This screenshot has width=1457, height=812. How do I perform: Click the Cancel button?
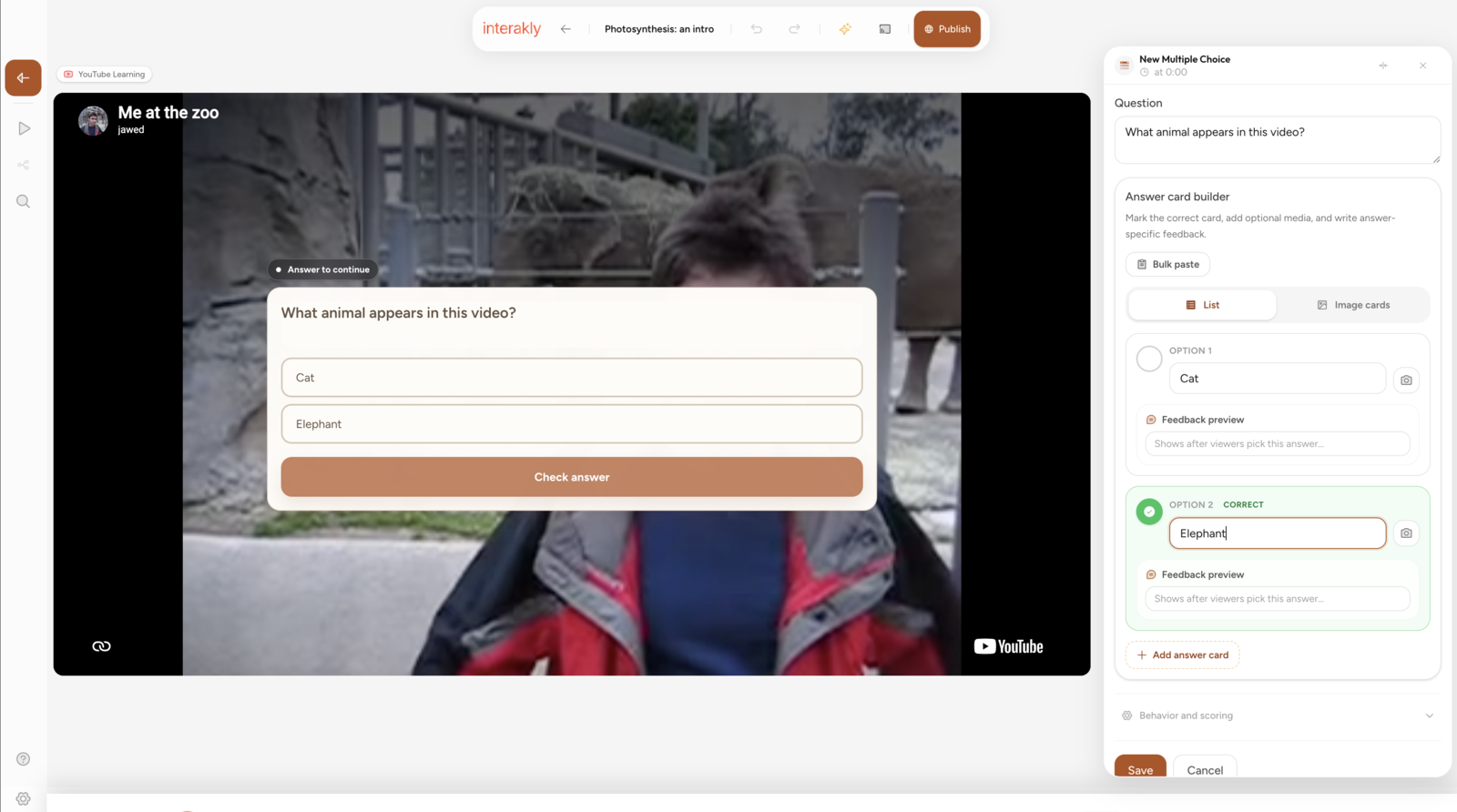1205,766
